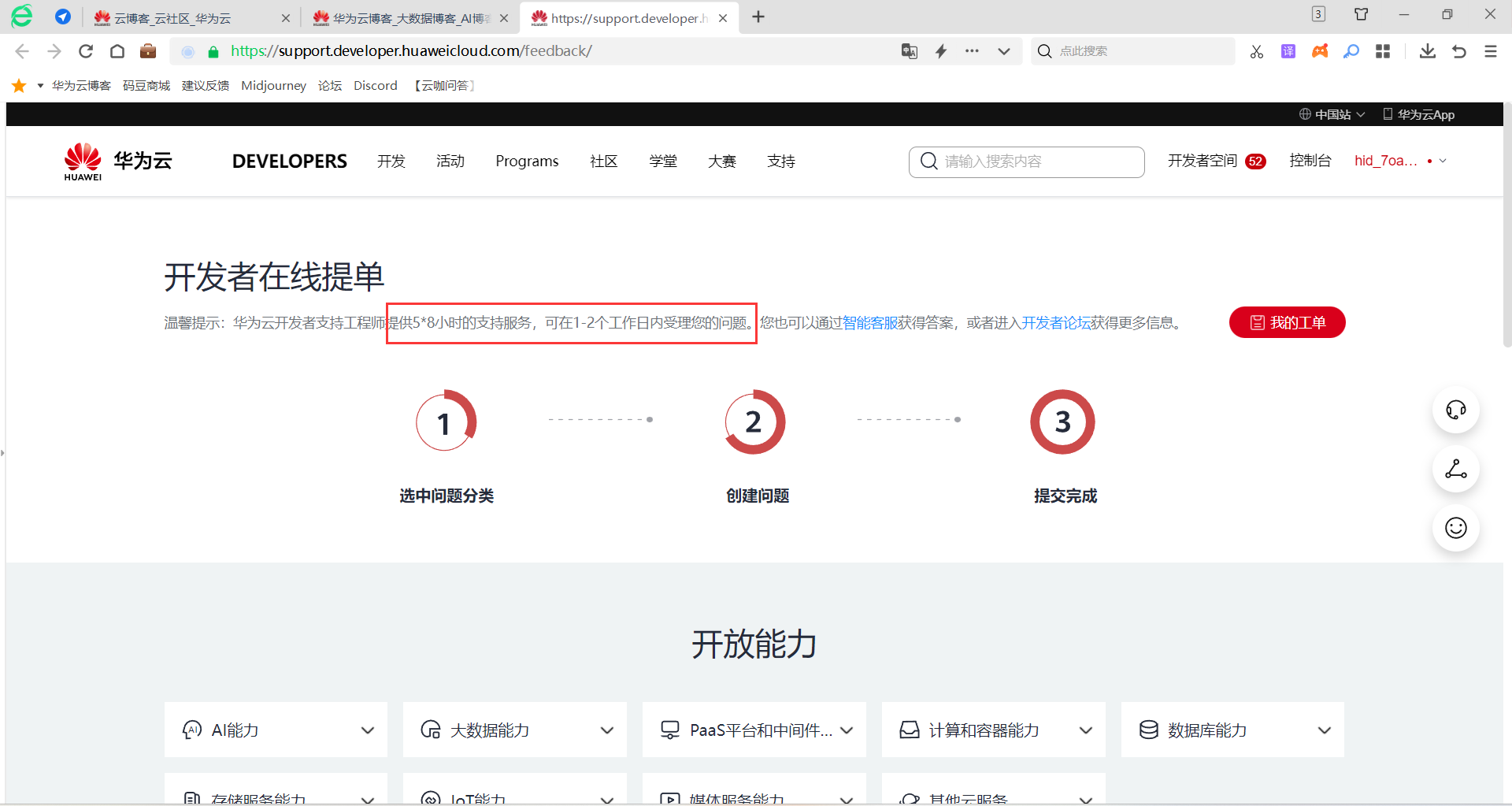Click the headset customer service icon

(1456, 410)
